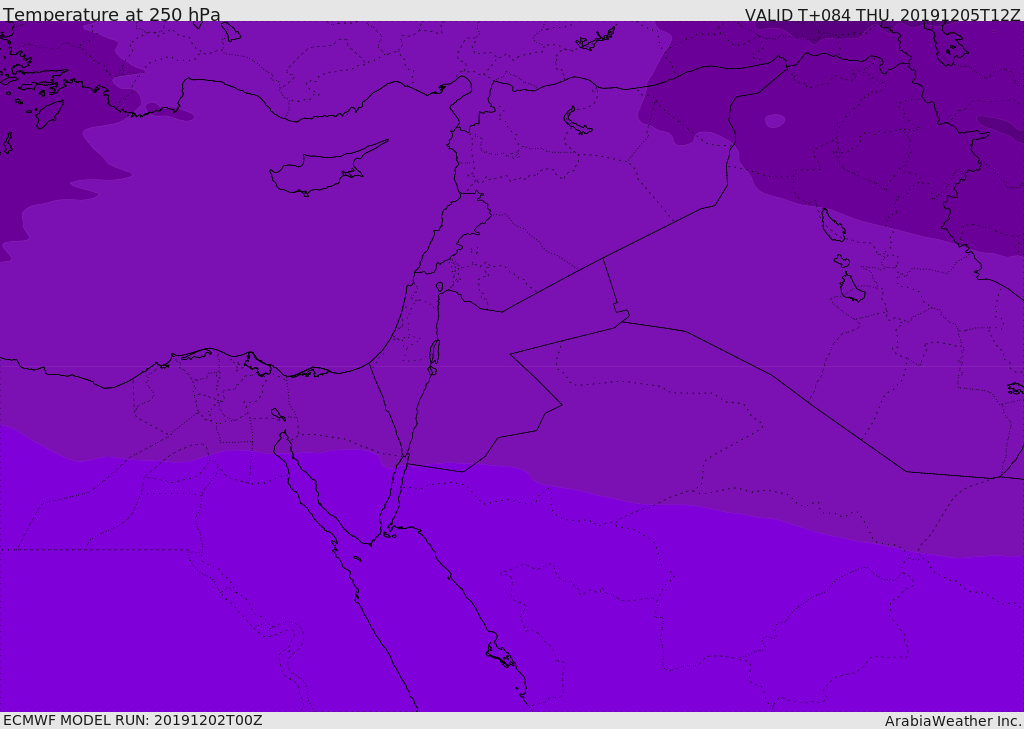Click the Dead Sea outline on the map
This screenshot has width=1024, height=729.
pos(434,357)
